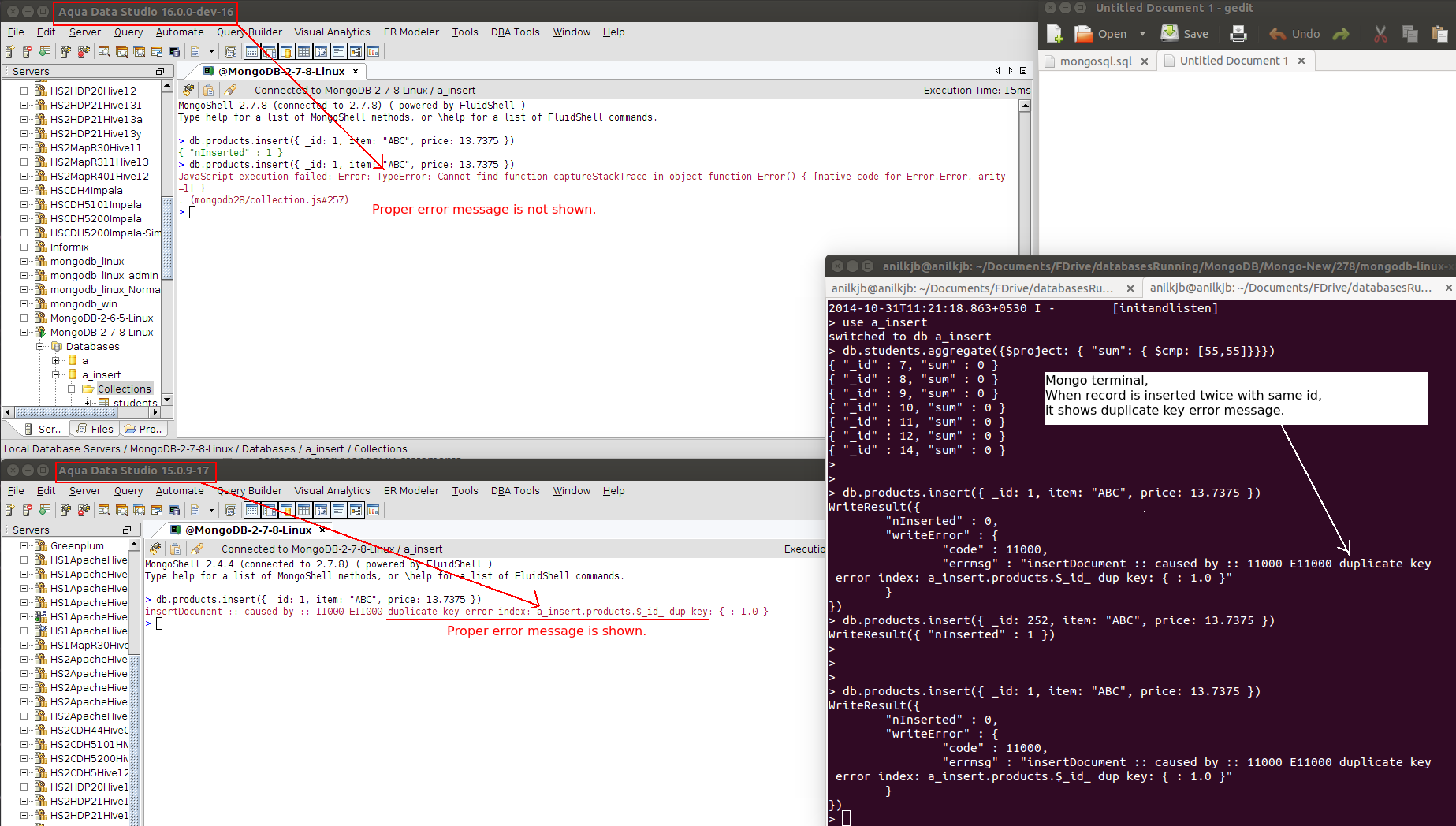The width and height of the screenshot is (1456, 826).
Task: Click brush clear icon in top MongoDB shell toolbar
Action: 230,90
